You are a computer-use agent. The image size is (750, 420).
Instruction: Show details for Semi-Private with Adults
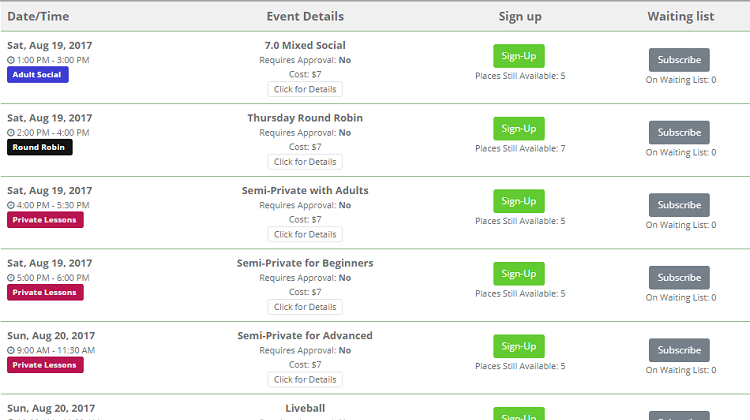[305, 235]
